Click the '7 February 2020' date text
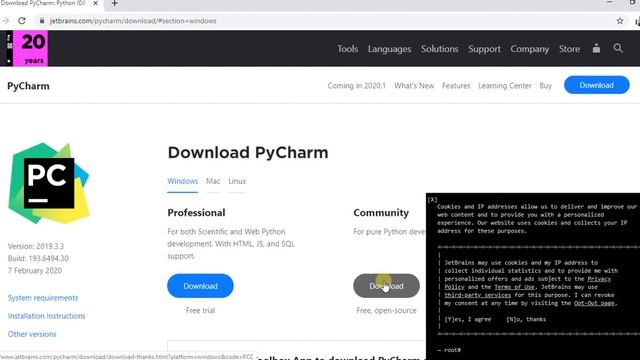Viewport: 640px width, 360px height. tap(35, 271)
